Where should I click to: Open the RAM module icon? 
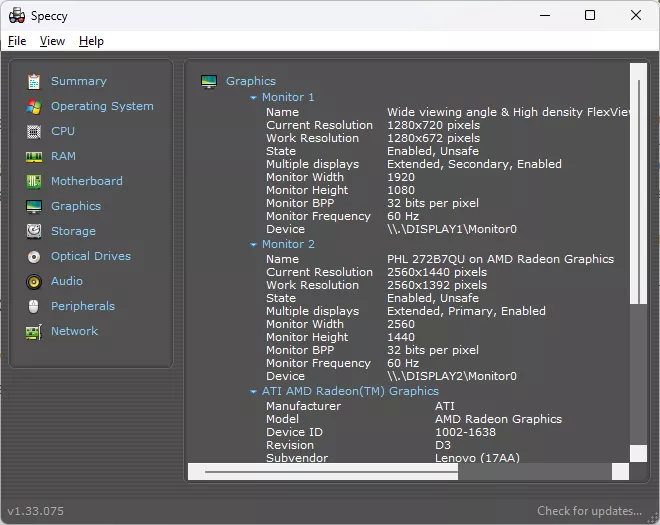tap(34, 157)
